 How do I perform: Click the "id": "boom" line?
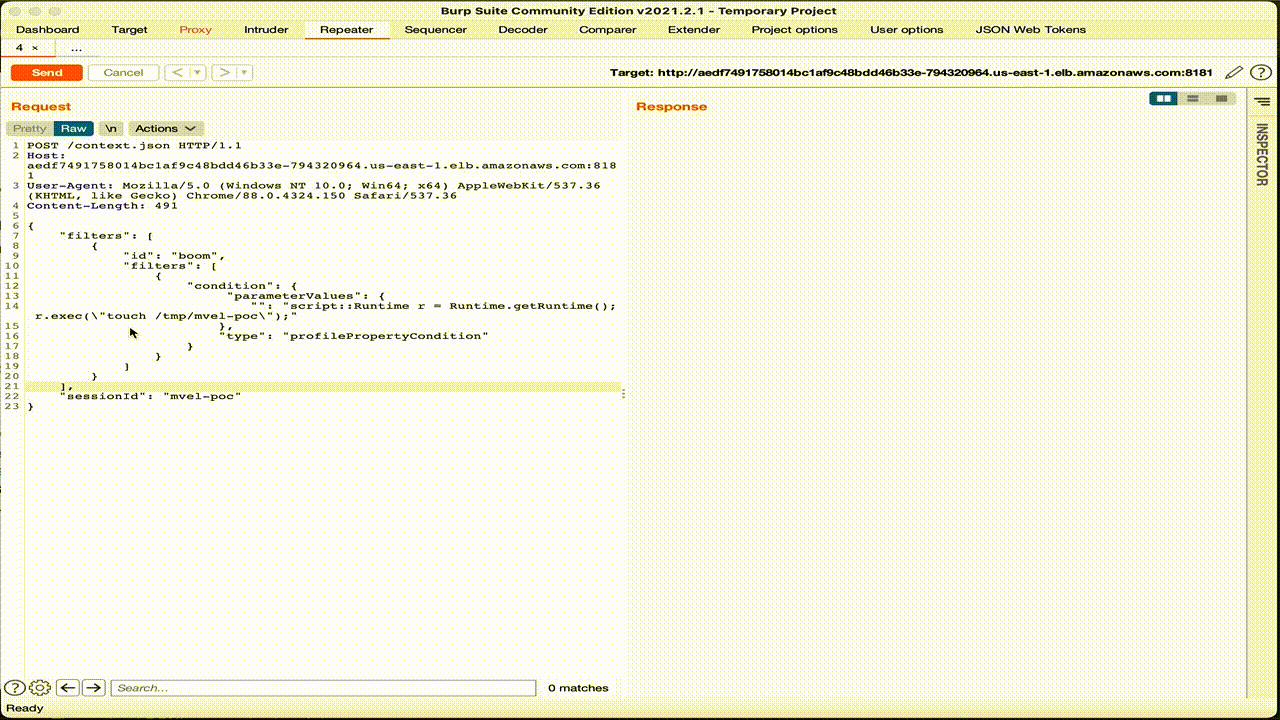click(x=175, y=256)
